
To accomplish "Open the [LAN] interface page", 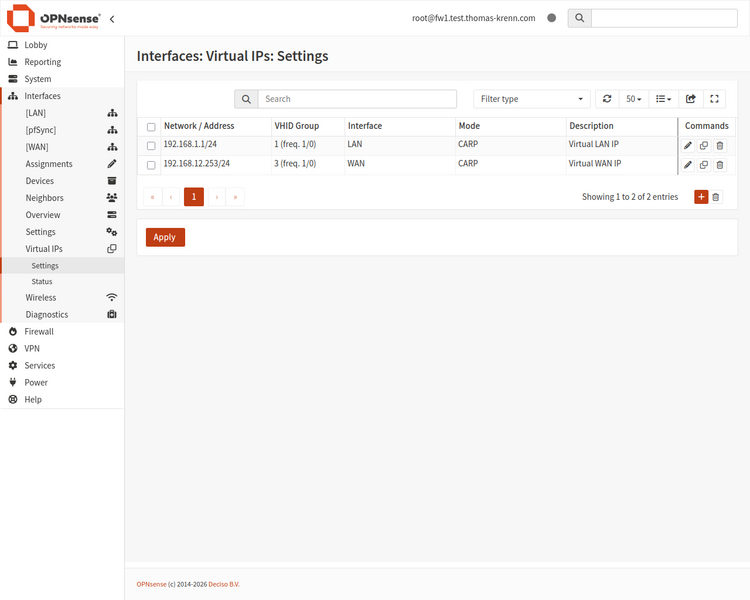I will coord(36,113).
